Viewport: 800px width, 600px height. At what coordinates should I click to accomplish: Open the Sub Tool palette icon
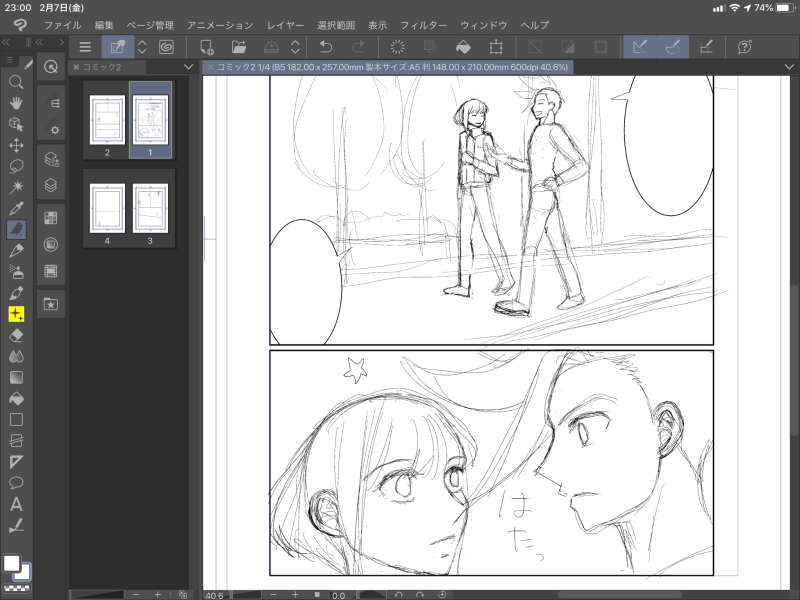click(x=51, y=103)
